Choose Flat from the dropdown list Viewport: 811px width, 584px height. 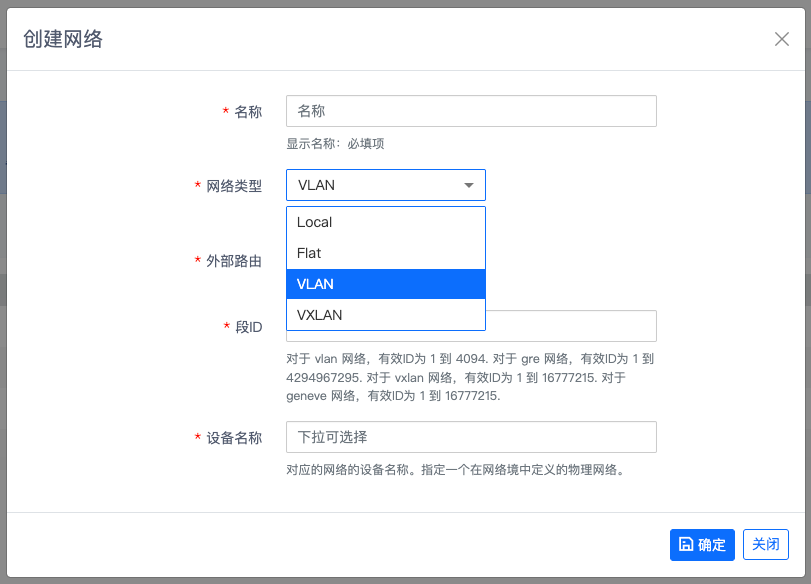pyautogui.click(x=385, y=253)
